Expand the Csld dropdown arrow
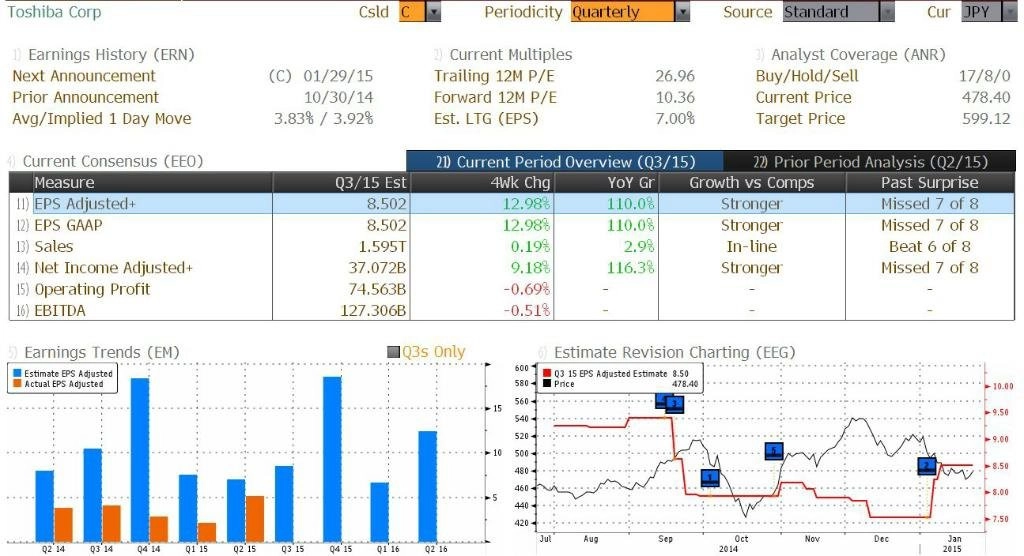The image size is (1024, 556). pos(433,12)
